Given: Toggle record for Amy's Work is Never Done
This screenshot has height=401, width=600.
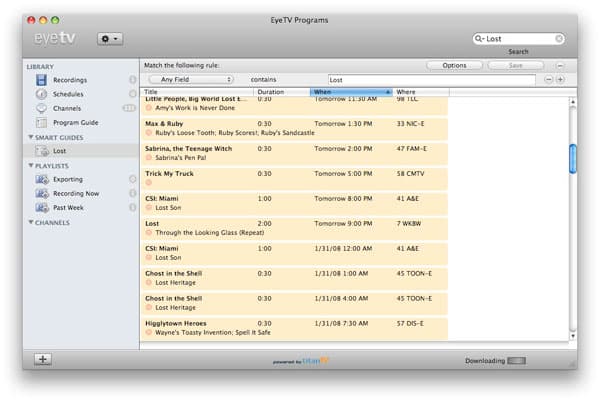Looking at the screenshot, I should coord(148,108).
